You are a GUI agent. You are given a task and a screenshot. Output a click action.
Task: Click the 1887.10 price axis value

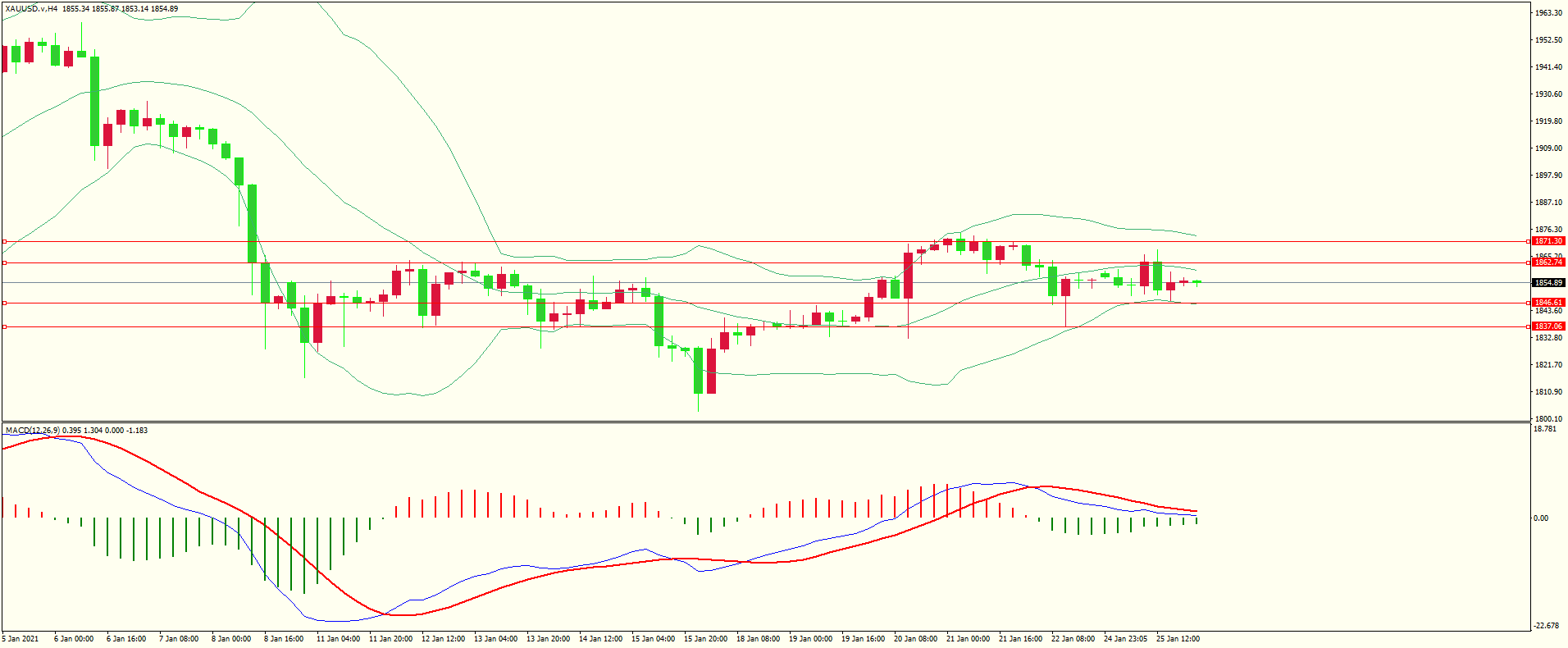(x=1548, y=203)
